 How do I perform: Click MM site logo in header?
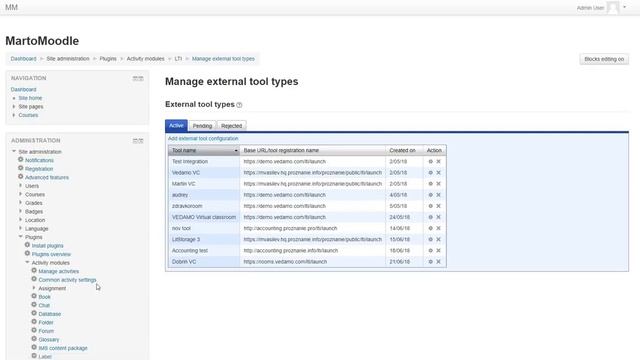click(11, 7)
